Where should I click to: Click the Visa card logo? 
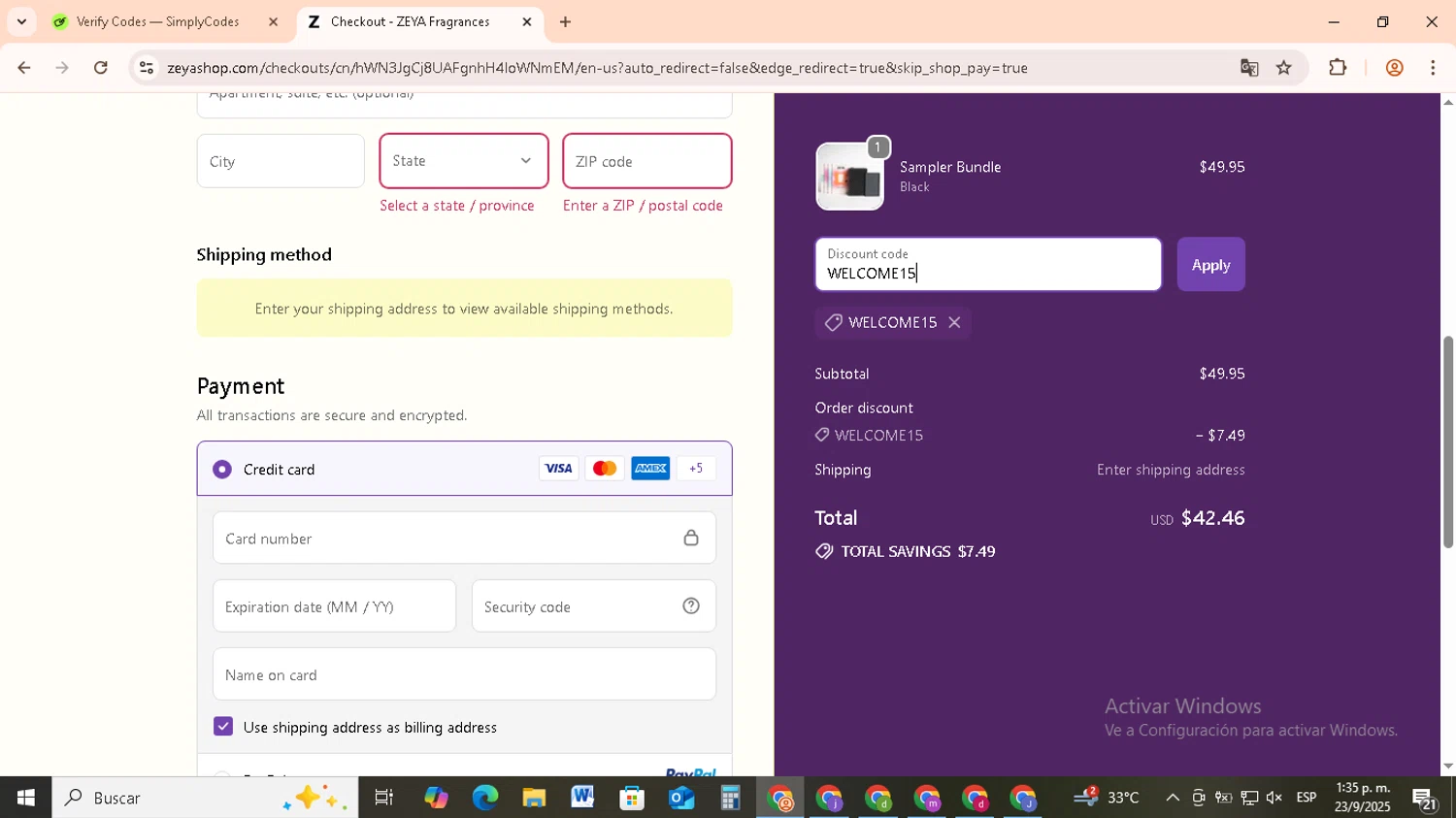pyautogui.click(x=558, y=469)
